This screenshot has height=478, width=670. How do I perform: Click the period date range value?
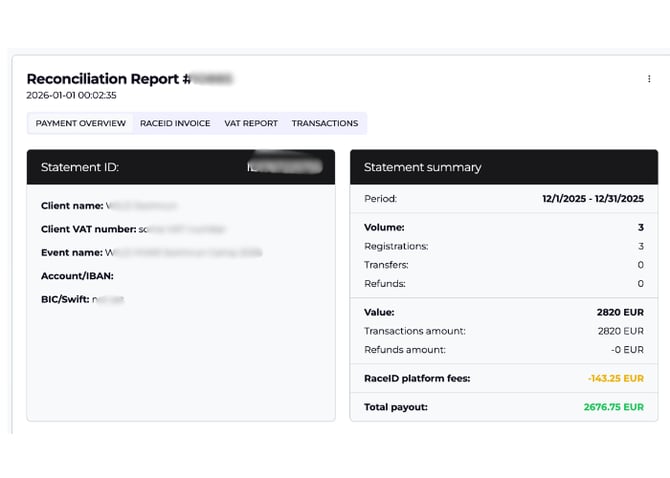(593, 199)
